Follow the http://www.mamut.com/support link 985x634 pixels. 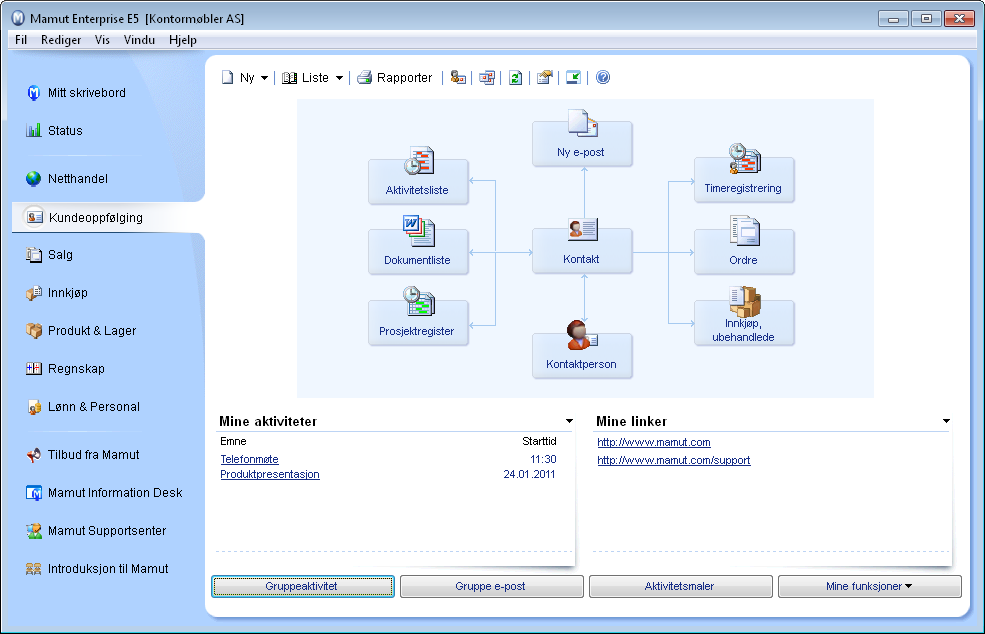(673, 460)
